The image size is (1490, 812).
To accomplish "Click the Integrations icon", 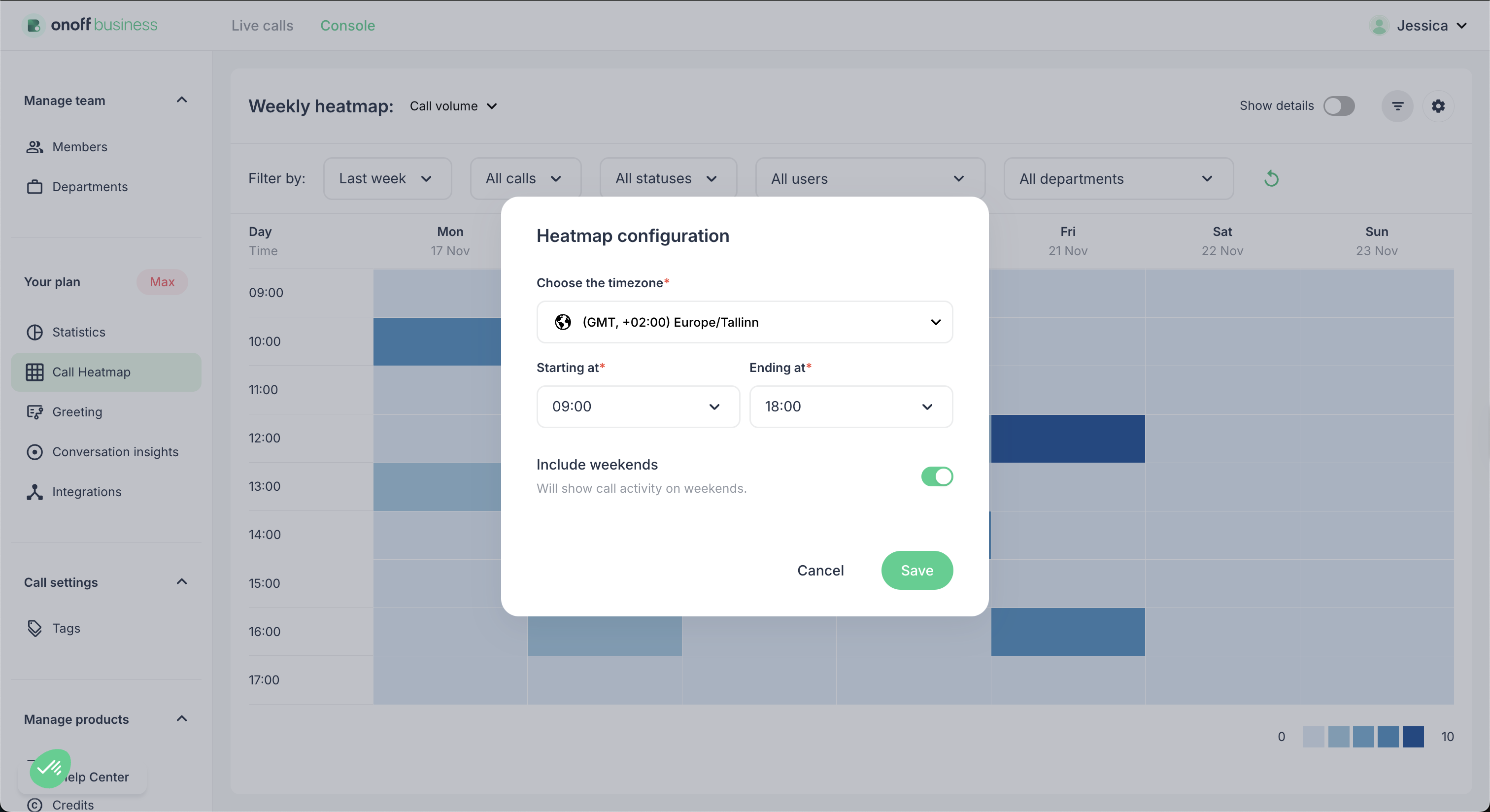I will click(34, 492).
